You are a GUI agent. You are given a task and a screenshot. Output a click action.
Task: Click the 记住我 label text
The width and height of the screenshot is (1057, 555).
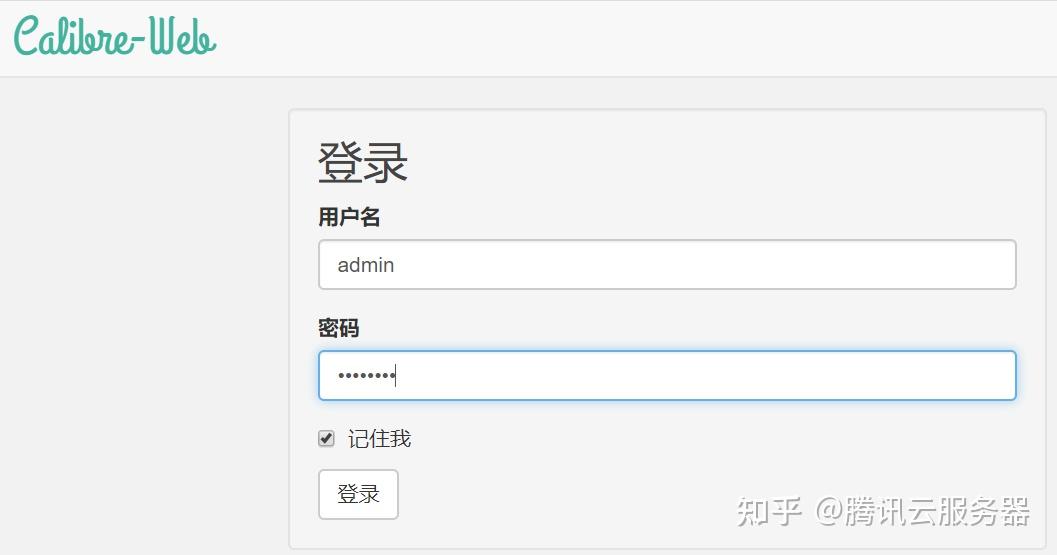click(x=379, y=439)
